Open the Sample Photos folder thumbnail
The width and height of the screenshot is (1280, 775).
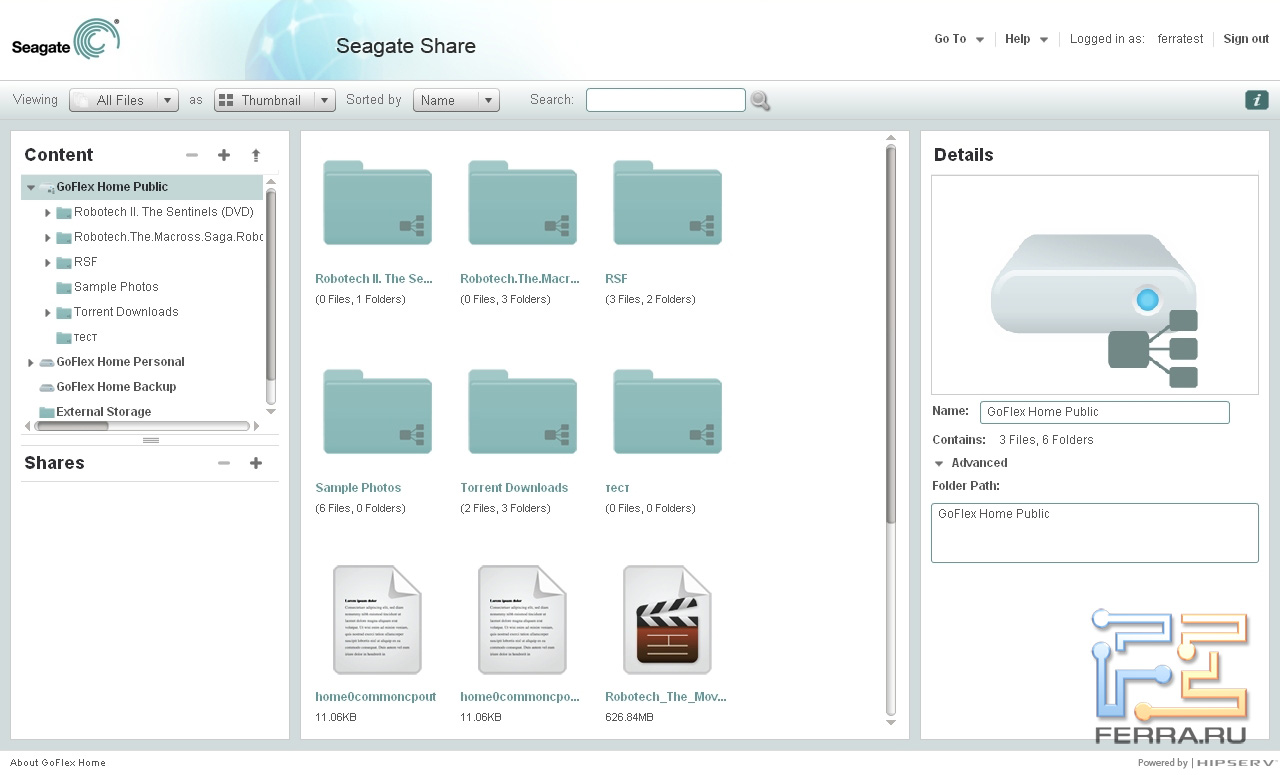click(377, 411)
